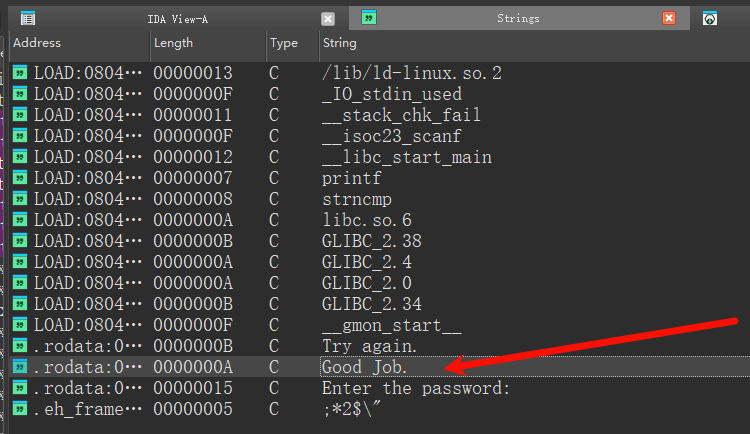
Task: Sort by the Address column header
Action: click(x=37, y=43)
